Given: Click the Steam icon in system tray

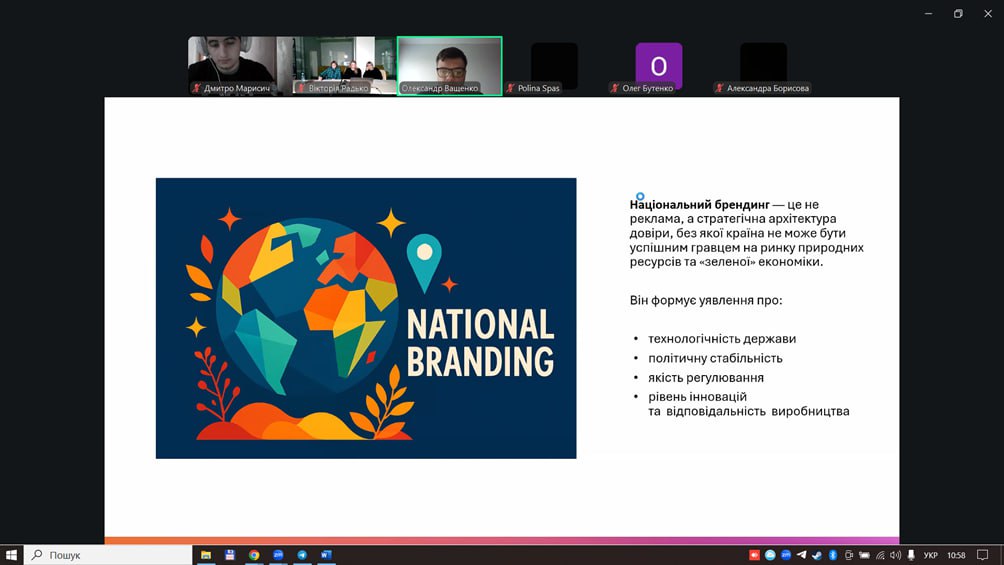Looking at the screenshot, I should (x=817, y=555).
